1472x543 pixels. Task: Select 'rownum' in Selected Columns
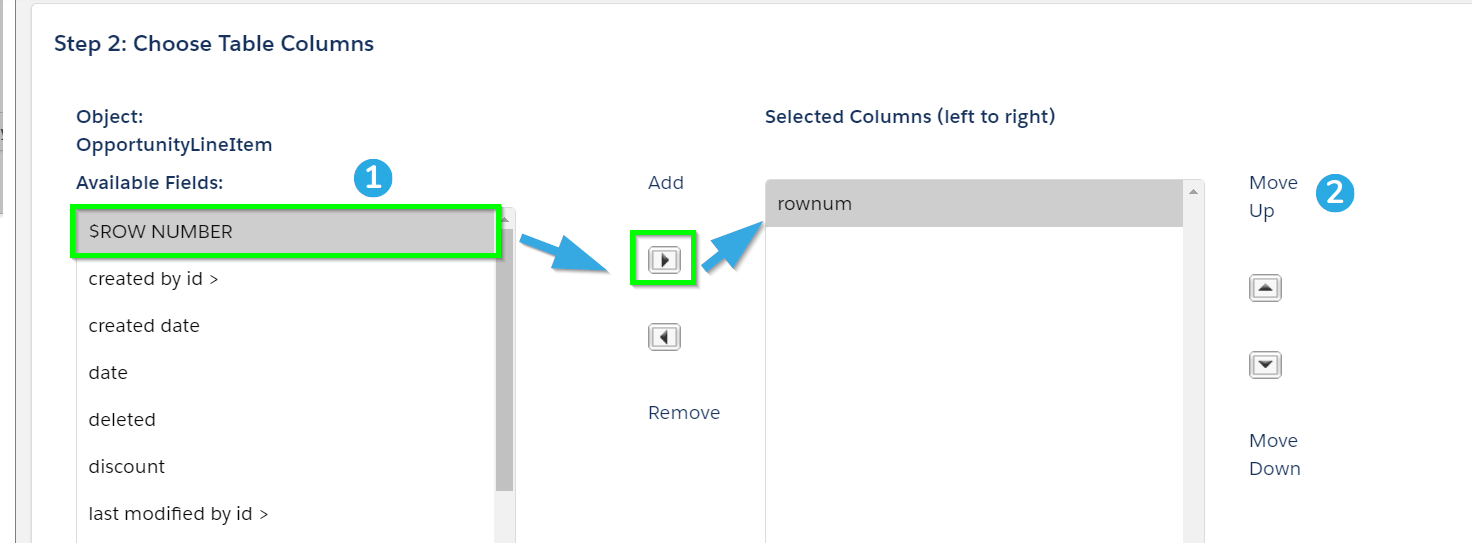click(x=974, y=204)
